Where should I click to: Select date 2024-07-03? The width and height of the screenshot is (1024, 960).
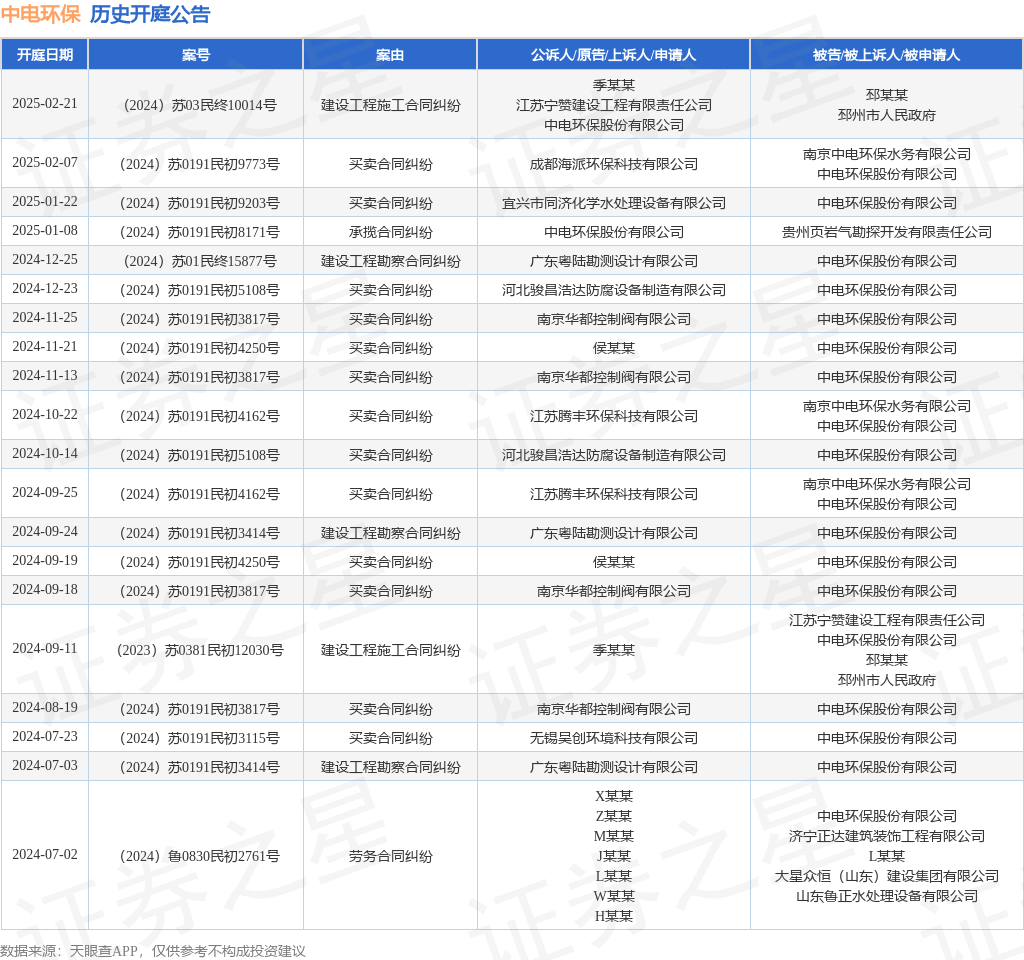pyautogui.click(x=44, y=765)
